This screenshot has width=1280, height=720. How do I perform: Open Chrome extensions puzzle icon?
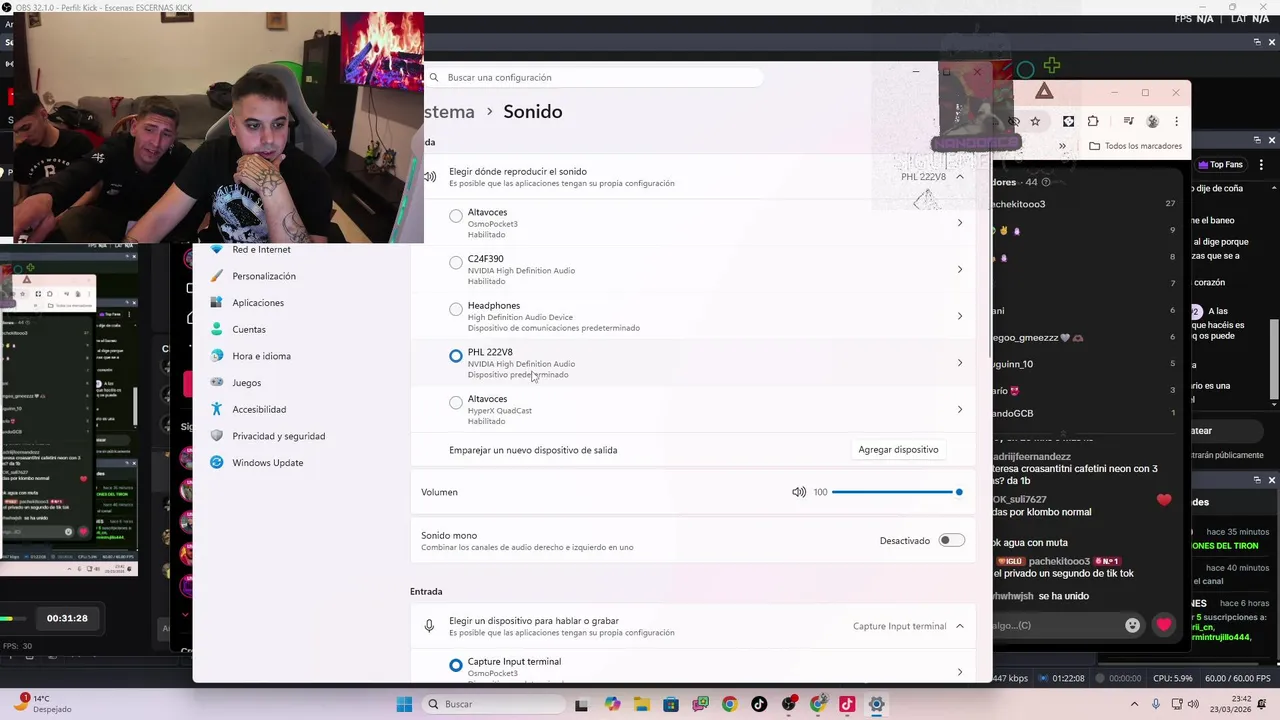pyautogui.click(x=1092, y=121)
